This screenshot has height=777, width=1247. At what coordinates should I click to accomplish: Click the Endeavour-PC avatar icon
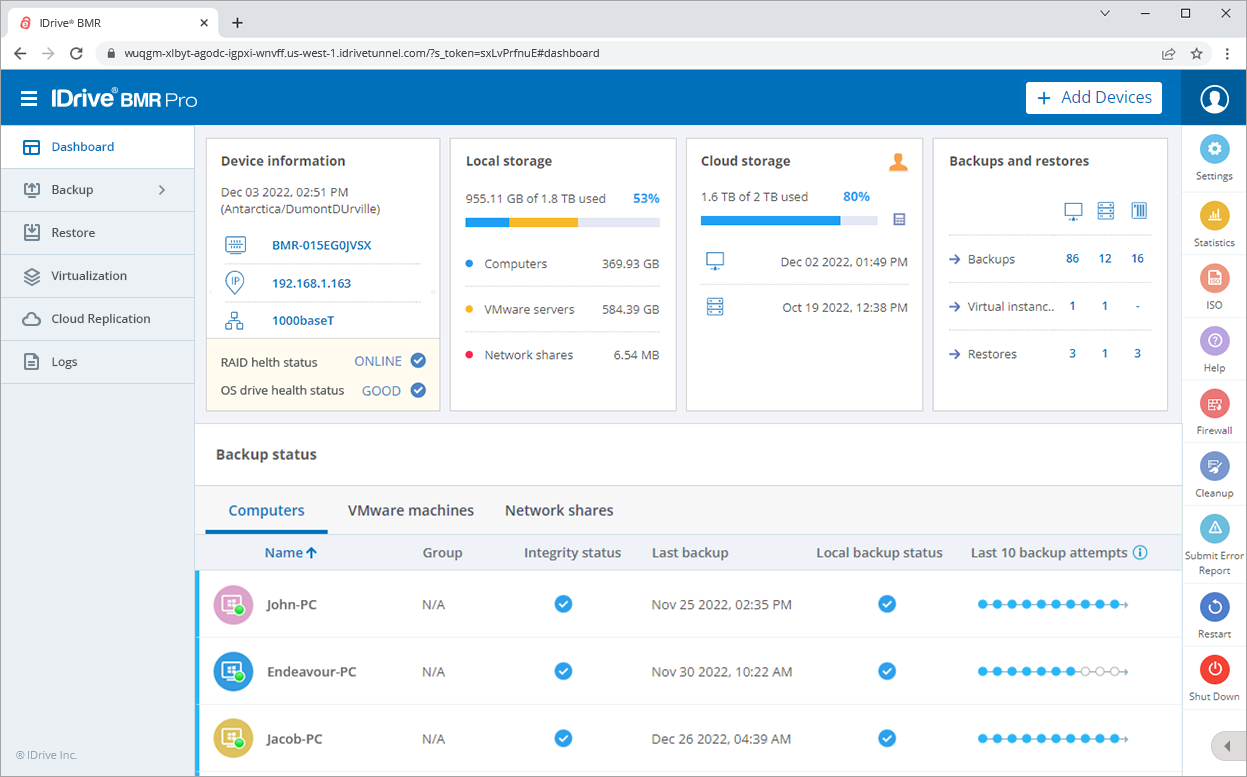pos(233,671)
